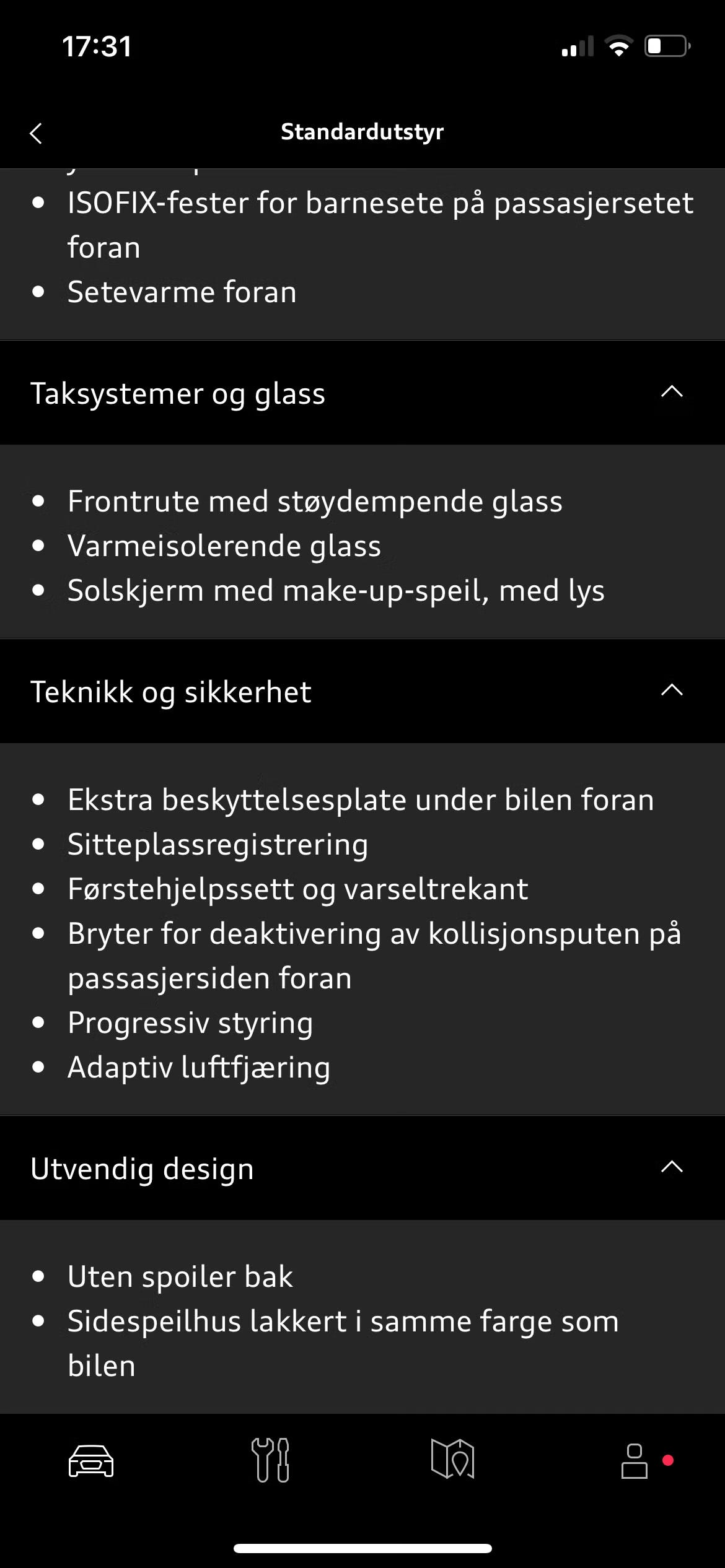The width and height of the screenshot is (725, 1568).
Task: Tap the back arrow icon
Action: click(x=36, y=133)
